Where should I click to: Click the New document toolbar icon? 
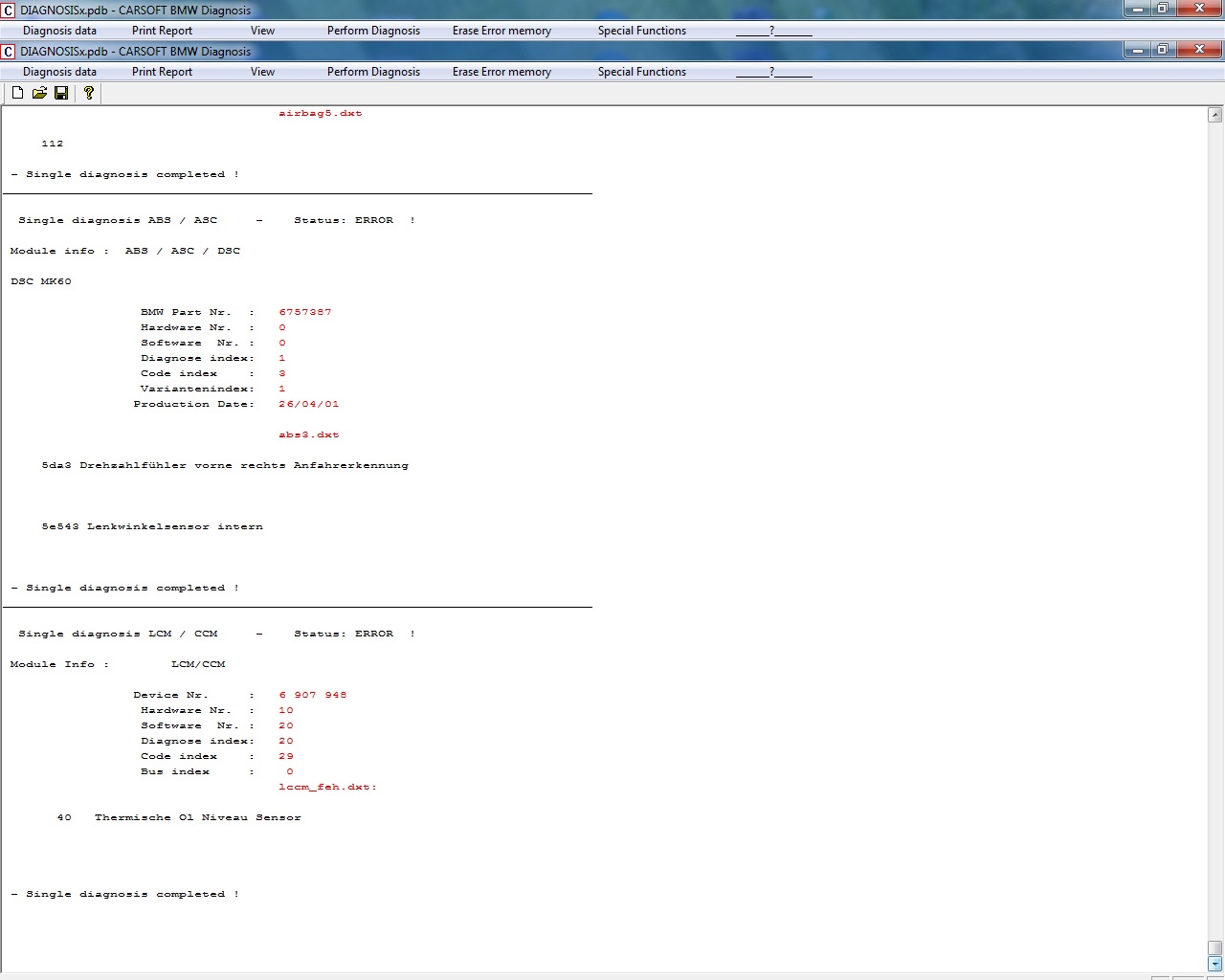17,93
